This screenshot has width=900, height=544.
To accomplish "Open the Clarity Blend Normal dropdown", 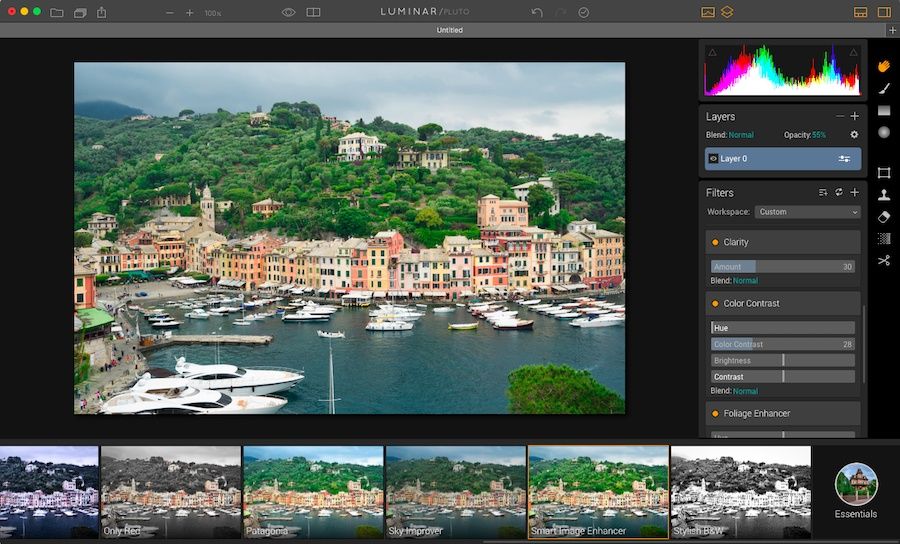I will [746, 281].
